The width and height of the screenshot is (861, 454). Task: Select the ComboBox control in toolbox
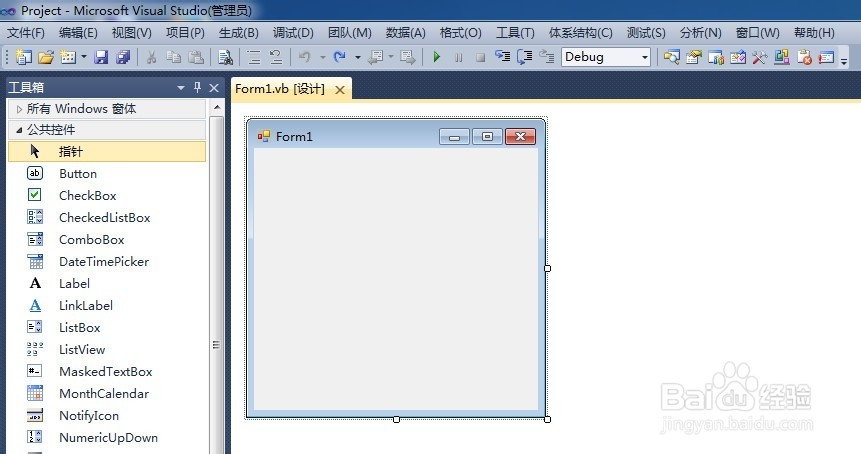[107, 239]
